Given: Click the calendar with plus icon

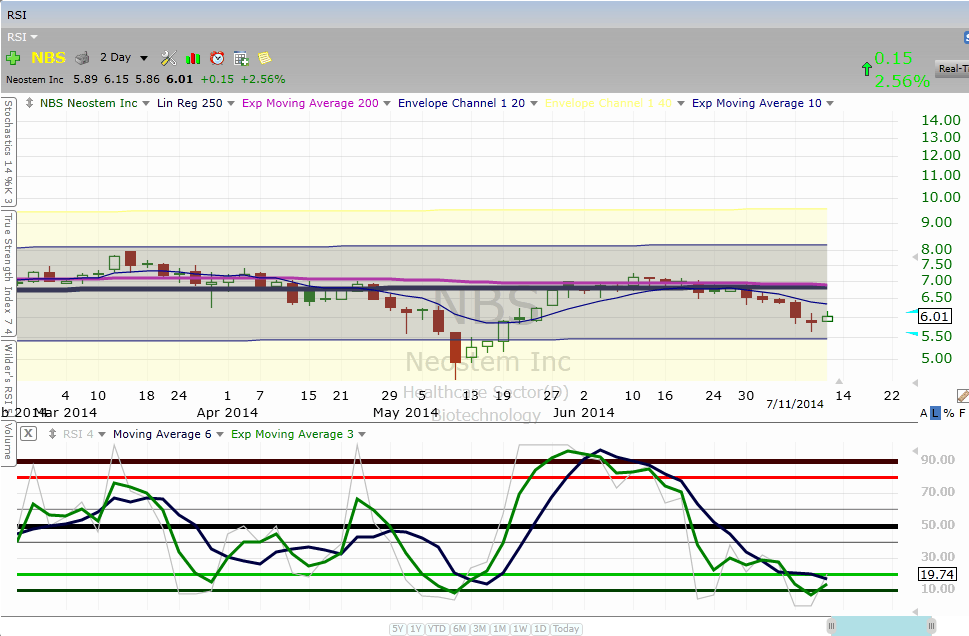Looking at the screenshot, I should (241, 58).
